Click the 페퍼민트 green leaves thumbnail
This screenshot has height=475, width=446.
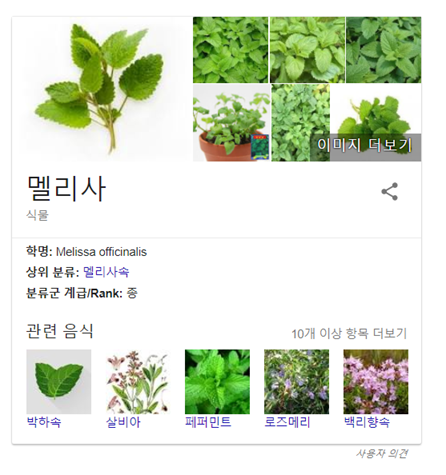(217, 382)
